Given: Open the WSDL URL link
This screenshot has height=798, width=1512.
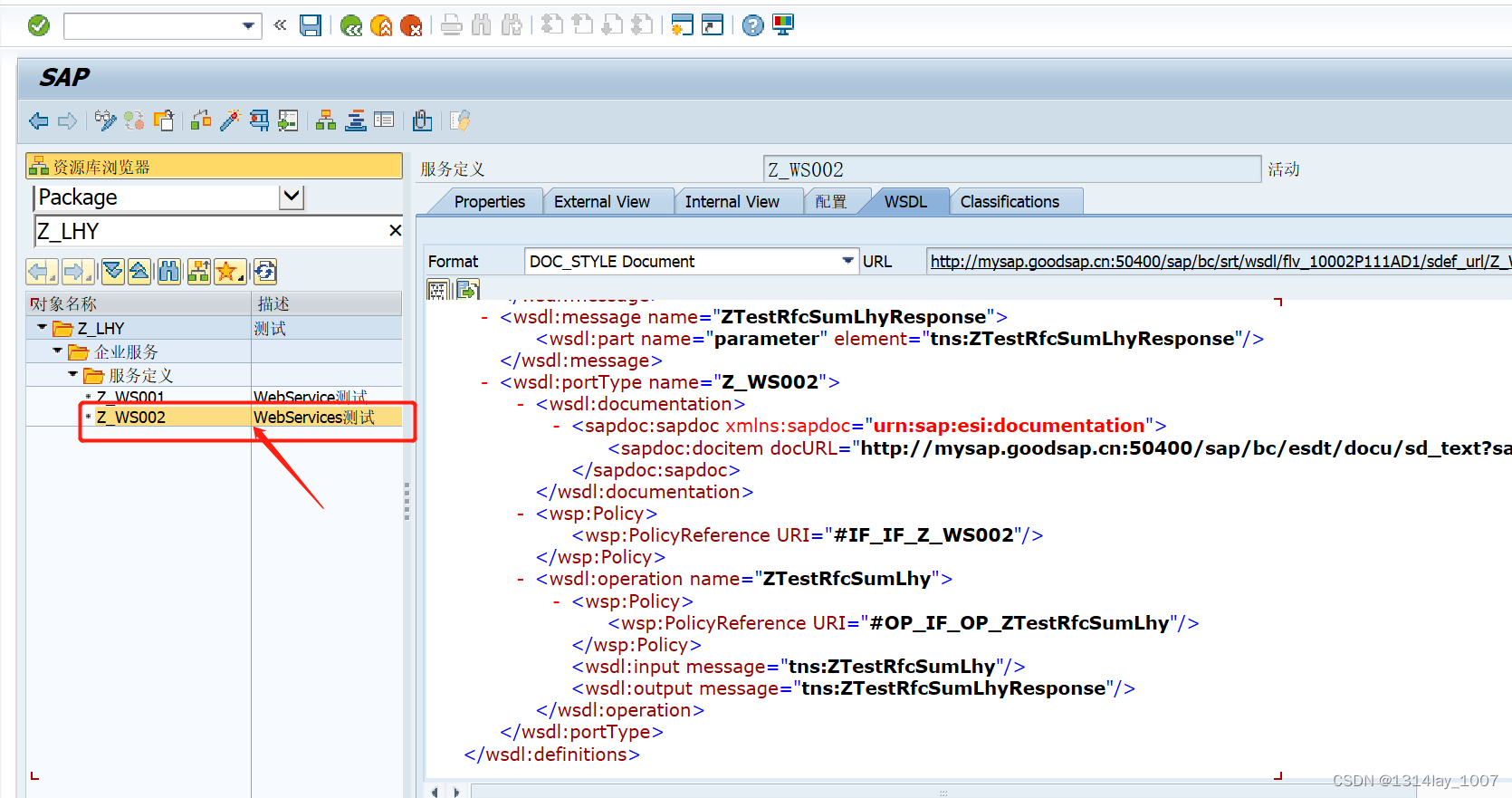Looking at the screenshot, I should point(1220,261).
